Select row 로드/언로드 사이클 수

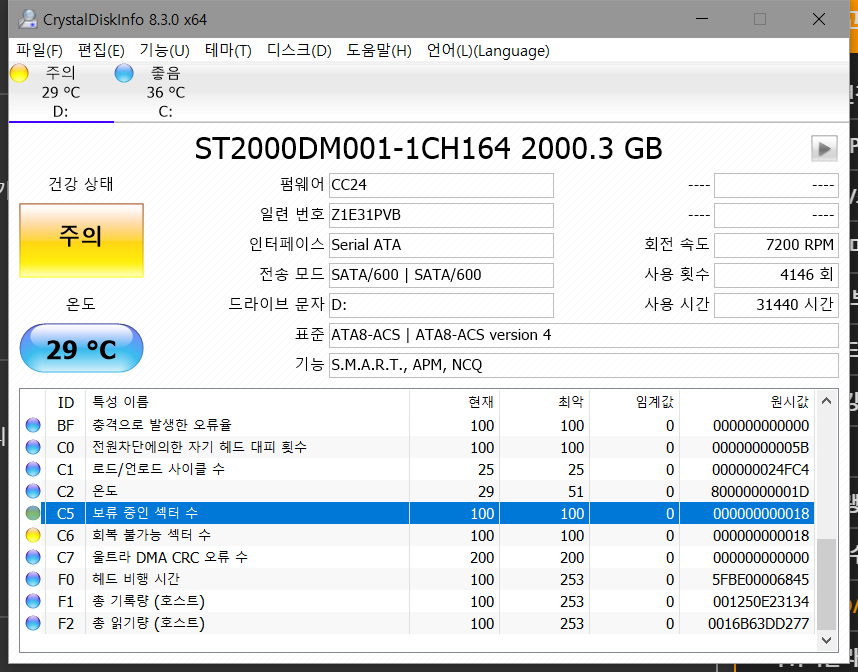point(418,469)
